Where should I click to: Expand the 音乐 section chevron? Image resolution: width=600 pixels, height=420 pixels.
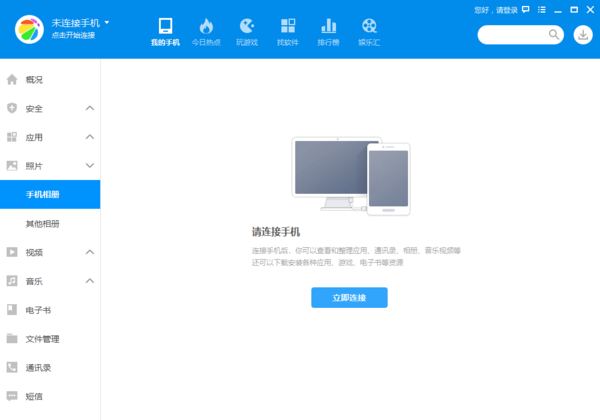pos(89,281)
